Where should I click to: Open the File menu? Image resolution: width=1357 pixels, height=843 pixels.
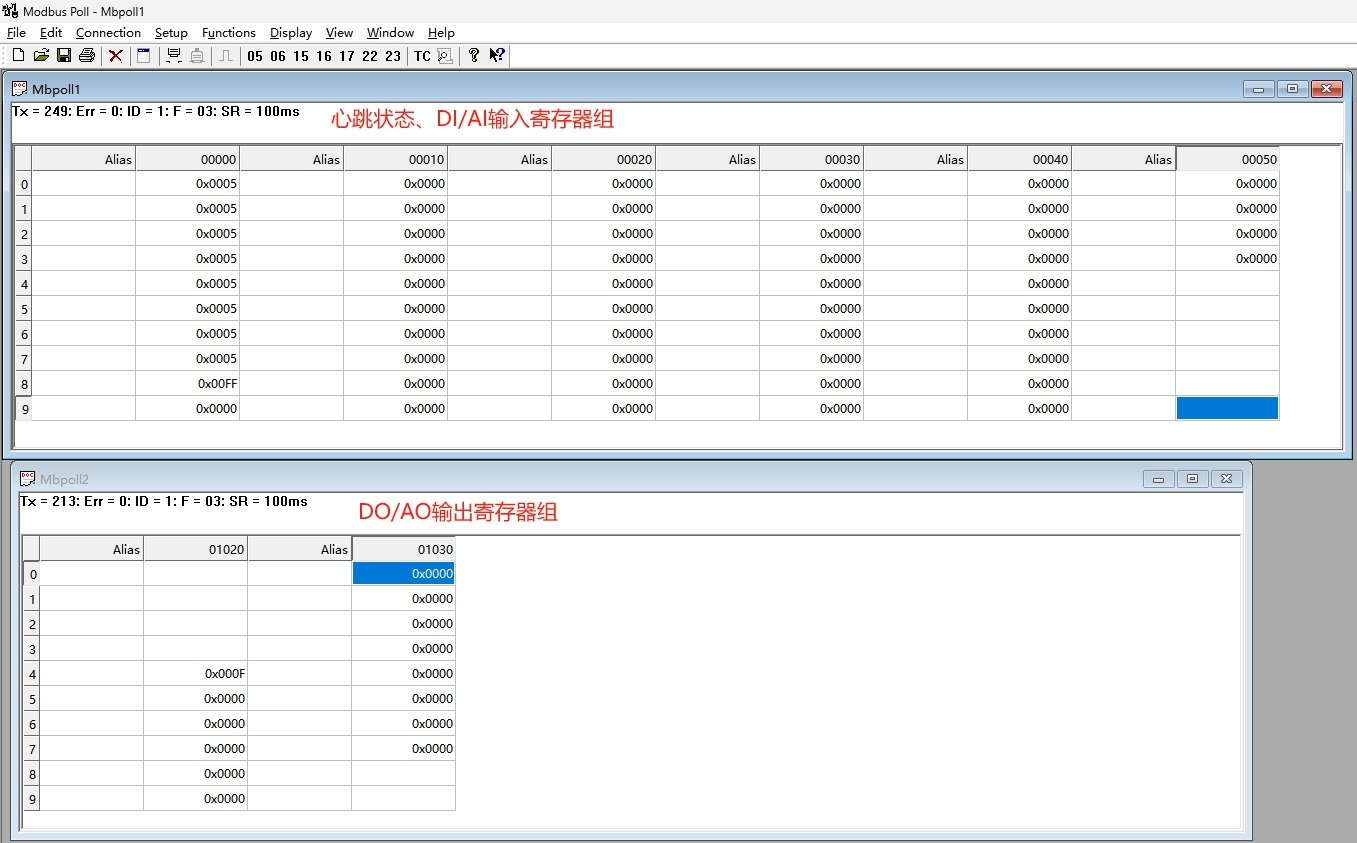click(16, 32)
